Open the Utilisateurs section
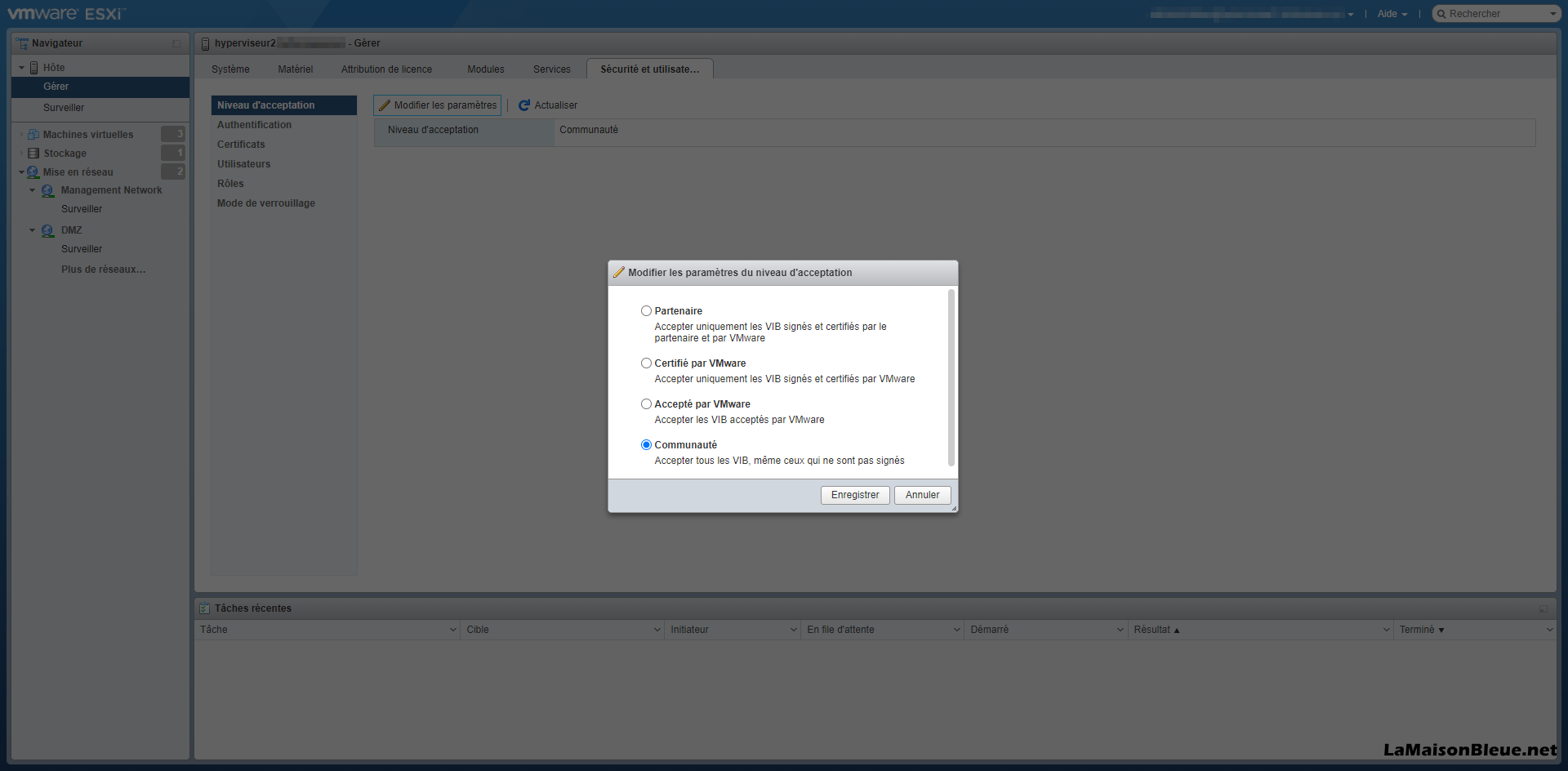This screenshot has height=771, width=1568. 283,164
